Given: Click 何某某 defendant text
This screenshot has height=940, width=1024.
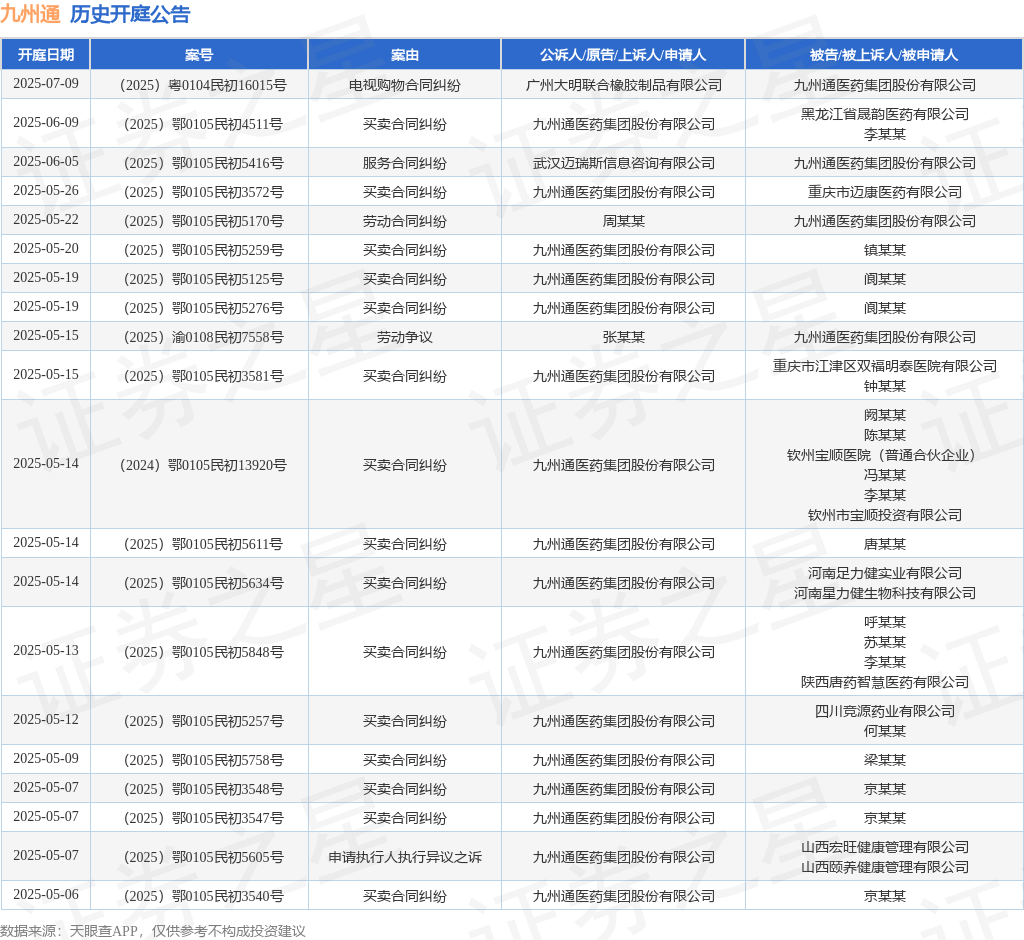Looking at the screenshot, I should pos(884,732).
